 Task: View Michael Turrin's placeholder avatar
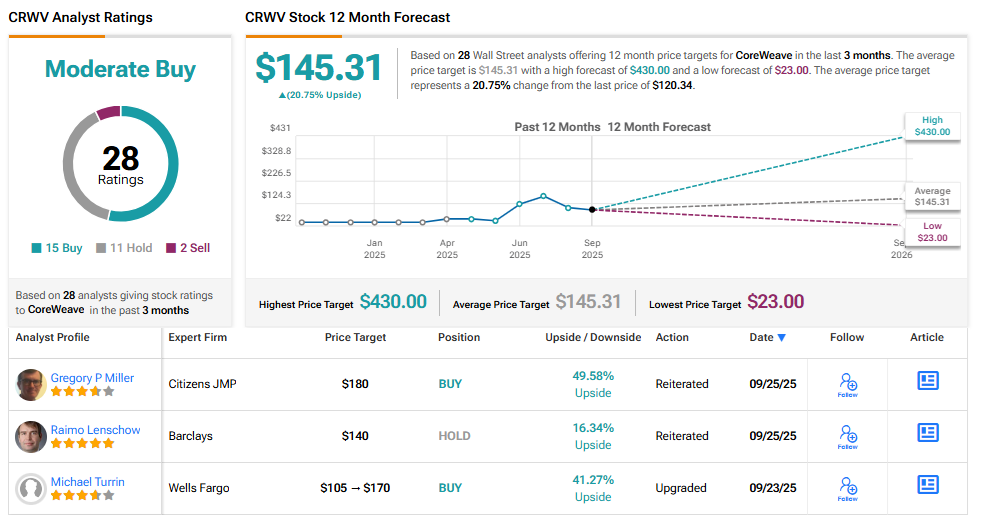point(31,488)
